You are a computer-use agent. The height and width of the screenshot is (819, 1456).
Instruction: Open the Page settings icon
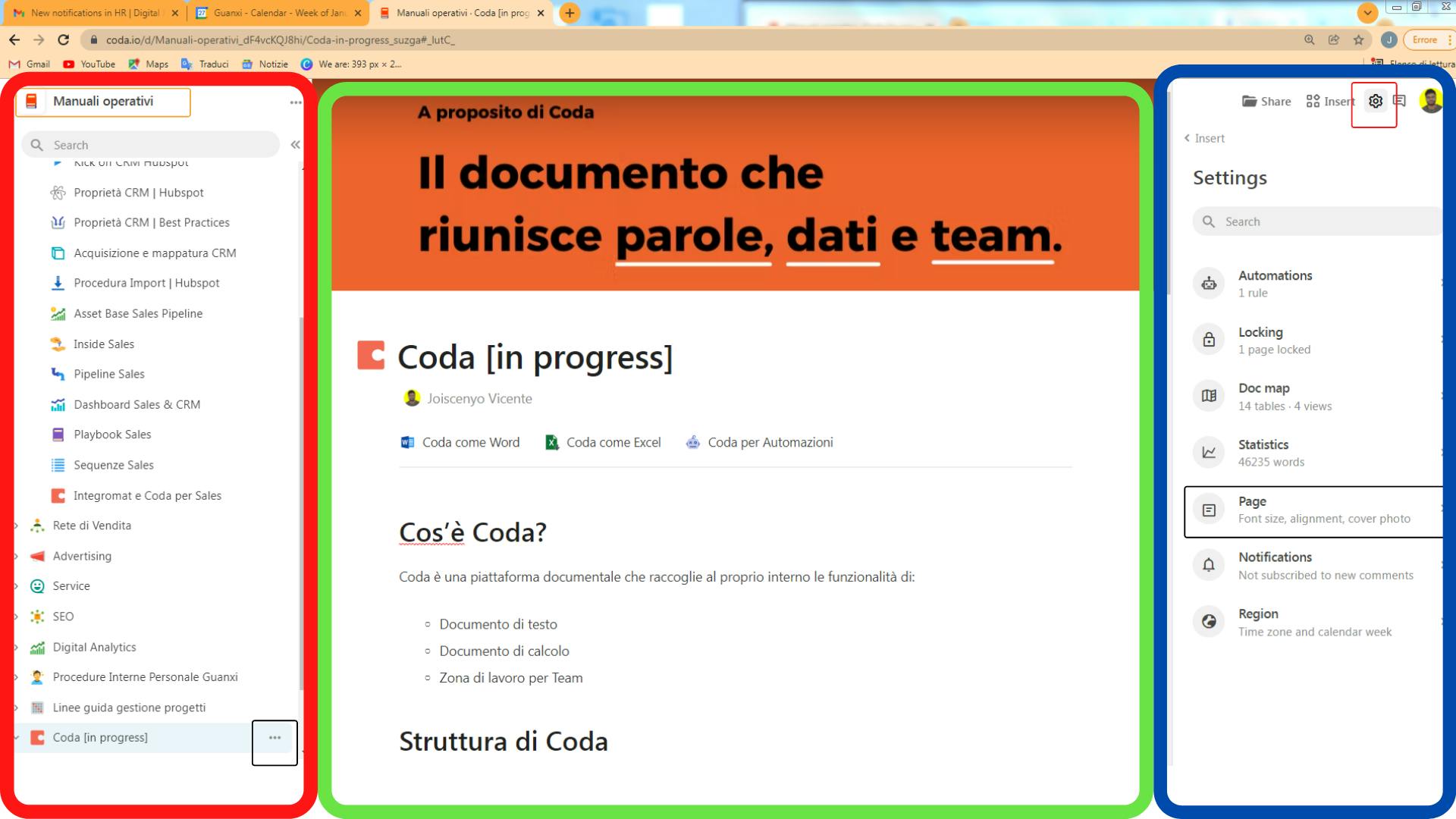coord(1209,509)
